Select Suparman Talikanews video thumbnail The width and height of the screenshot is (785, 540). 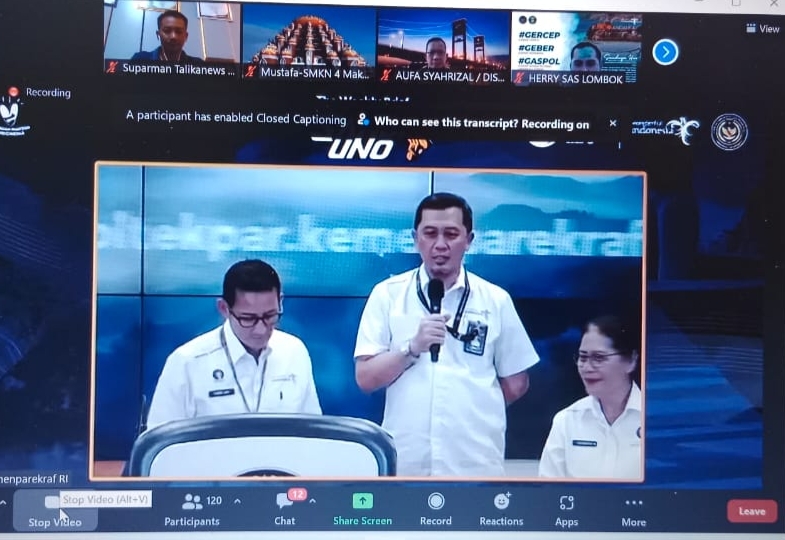[x=172, y=40]
